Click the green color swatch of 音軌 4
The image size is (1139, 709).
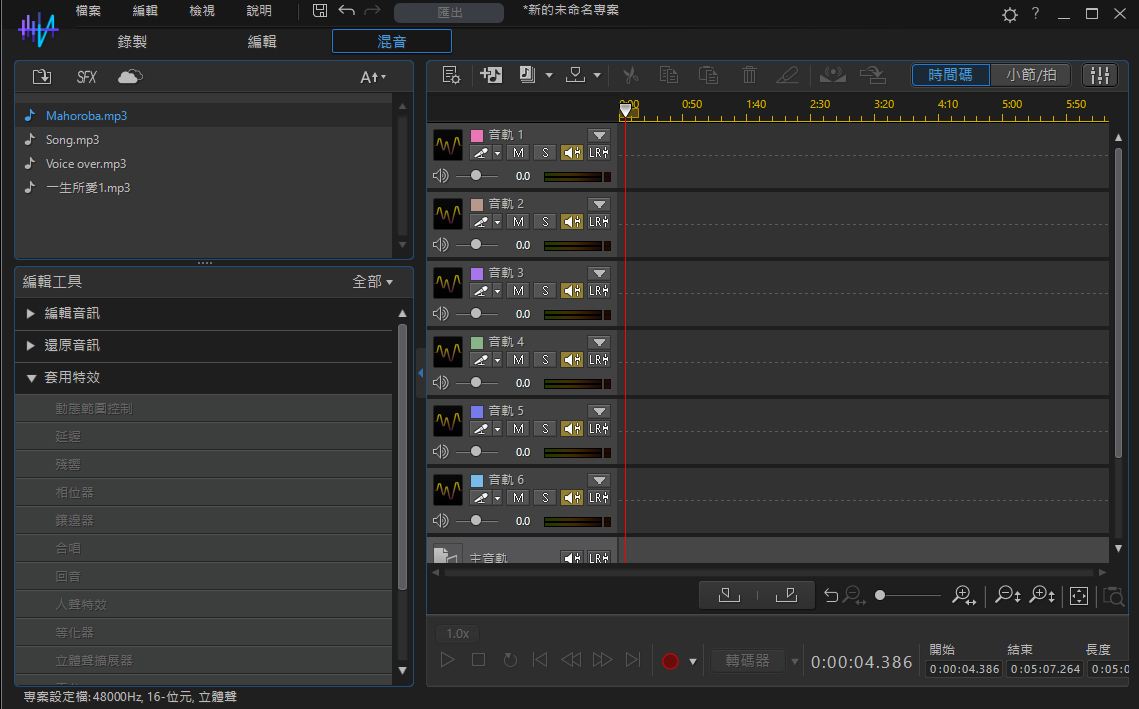(x=477, y=342)
